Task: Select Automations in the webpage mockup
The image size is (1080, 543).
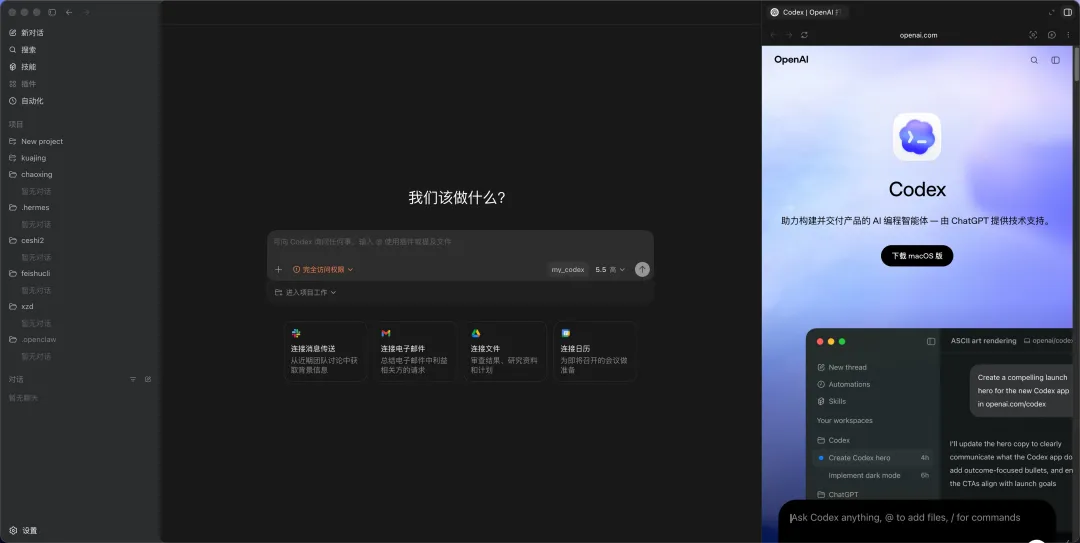Action: coord(844,385)
